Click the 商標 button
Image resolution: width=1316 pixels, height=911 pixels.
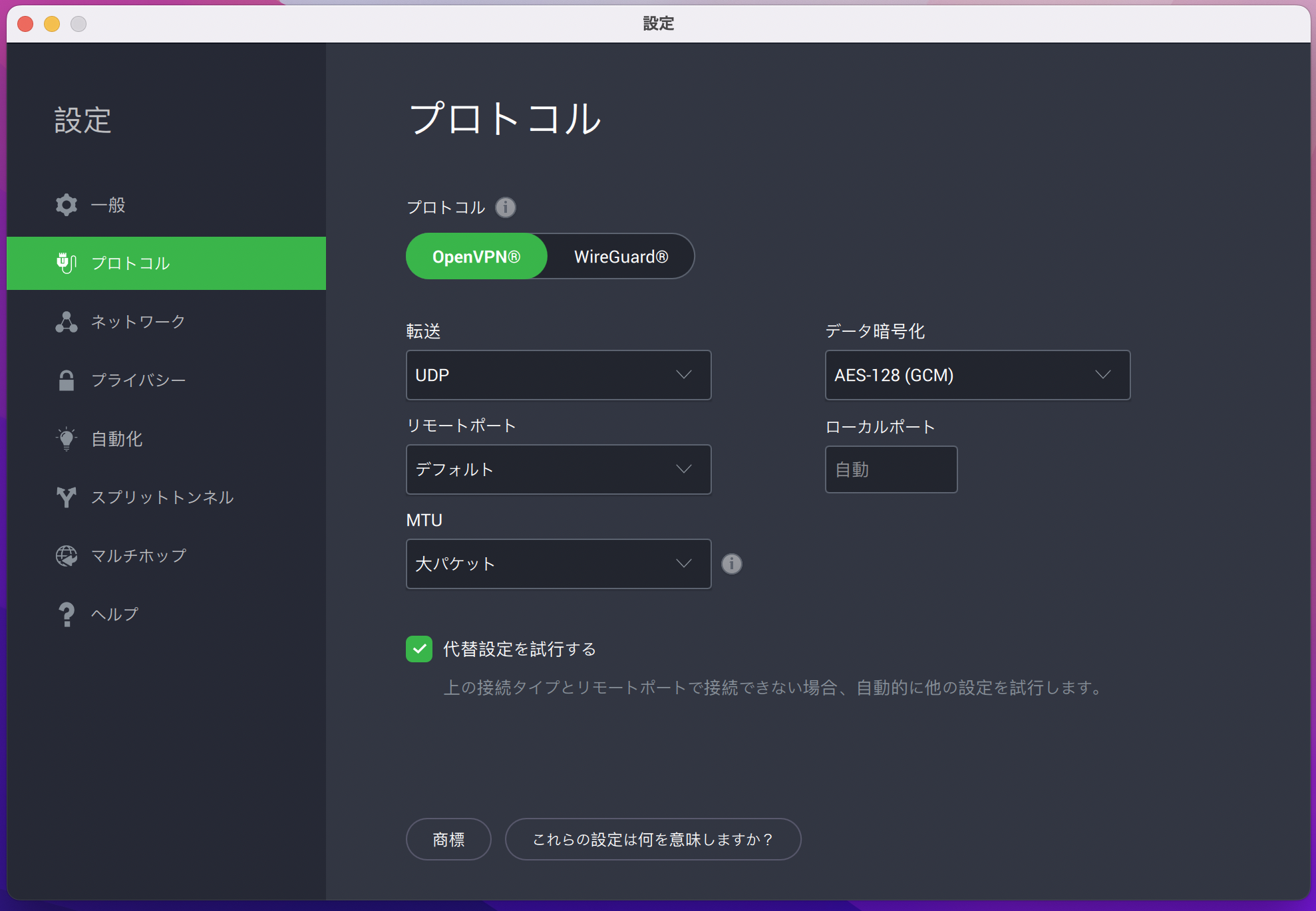448,839
